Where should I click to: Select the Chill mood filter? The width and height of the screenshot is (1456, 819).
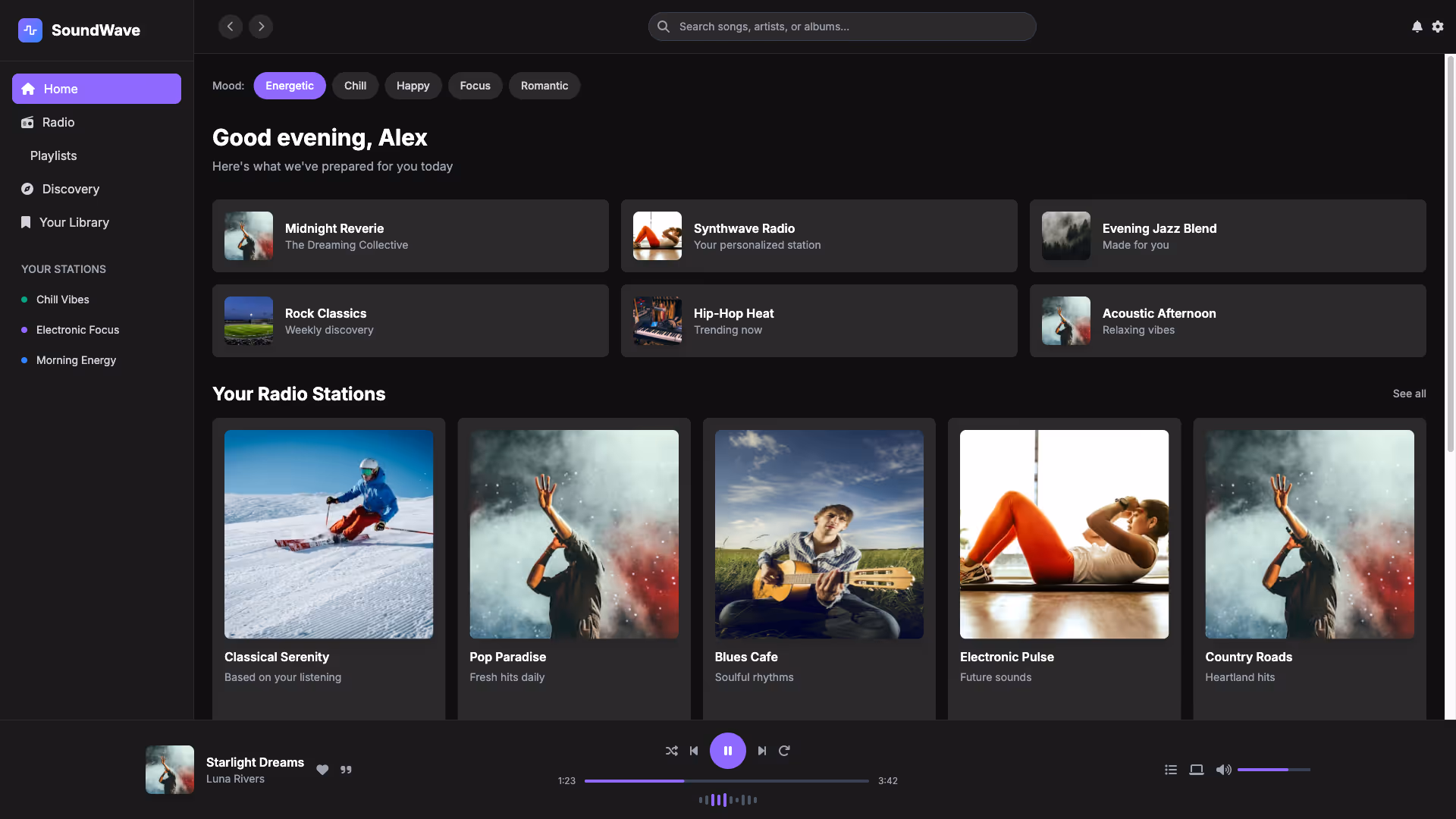[355, 86]
